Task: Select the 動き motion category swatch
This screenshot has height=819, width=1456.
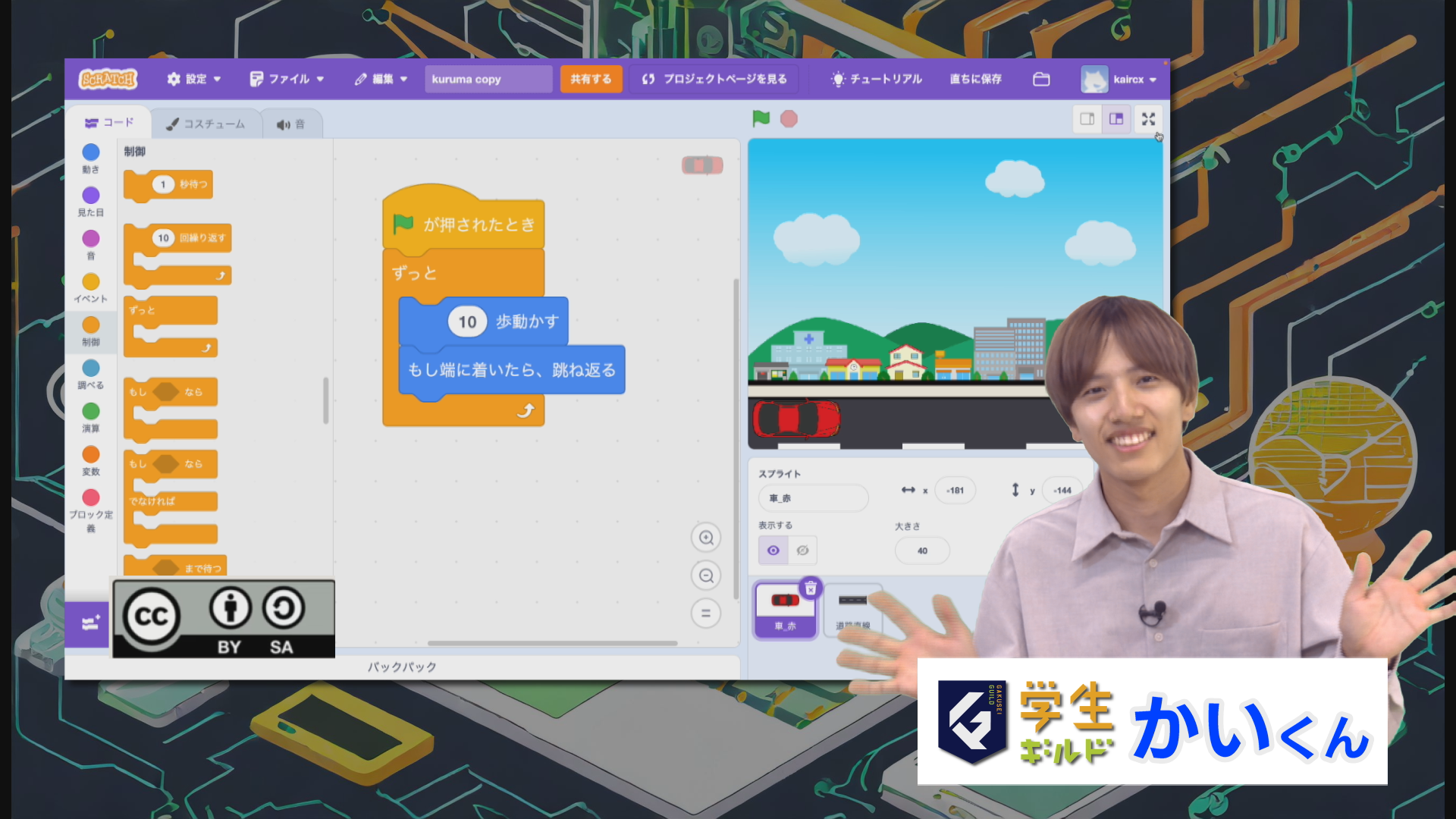Action: [x=91, y=153]
